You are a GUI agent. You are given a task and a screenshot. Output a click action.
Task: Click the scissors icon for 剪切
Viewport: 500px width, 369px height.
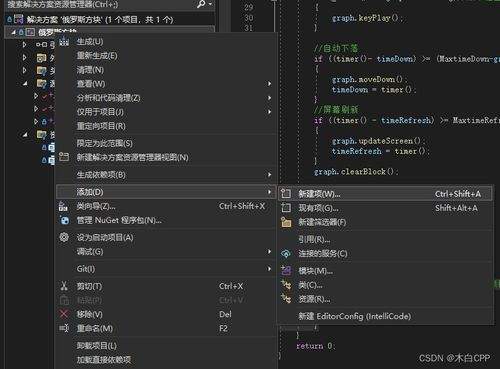[64, 286]
